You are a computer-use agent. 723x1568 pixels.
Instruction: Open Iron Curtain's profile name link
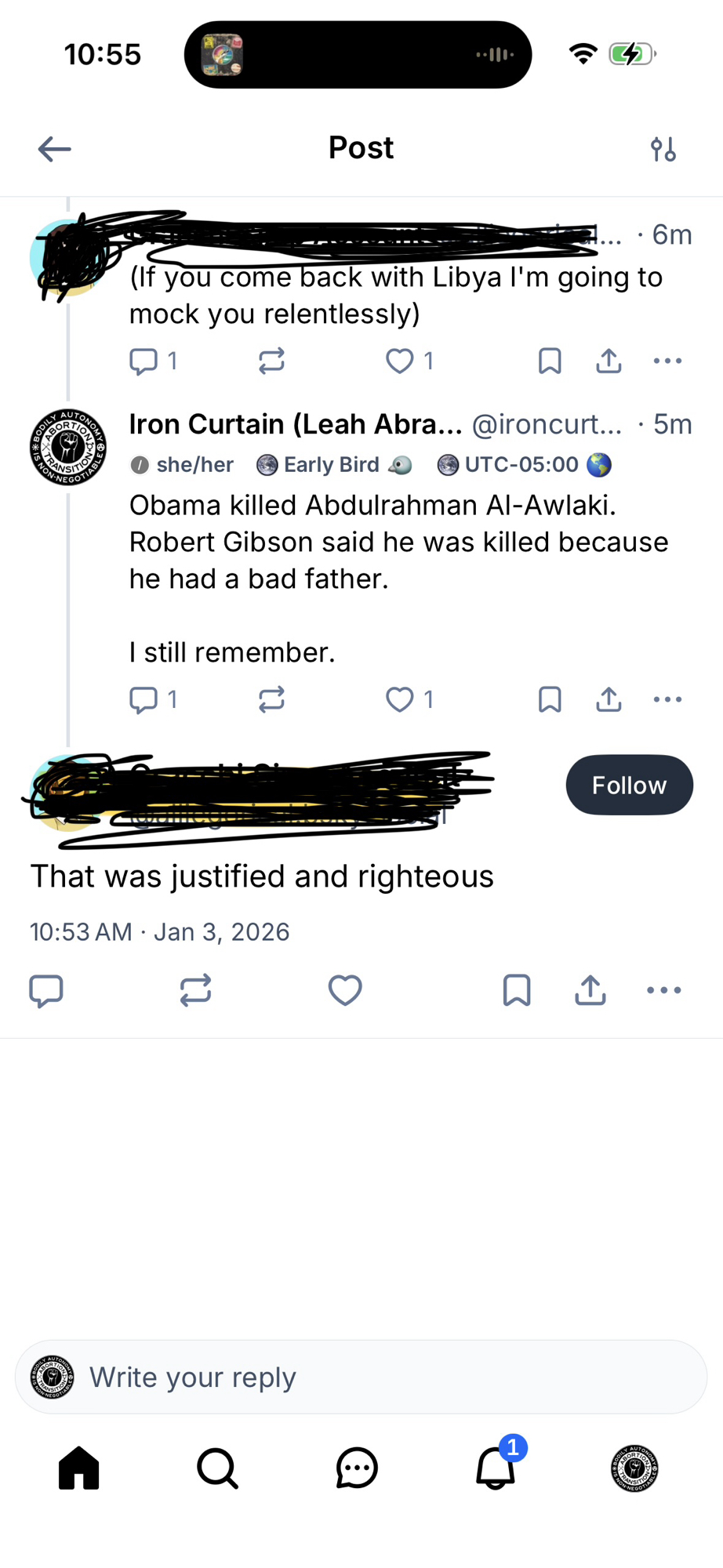[296, 424]
